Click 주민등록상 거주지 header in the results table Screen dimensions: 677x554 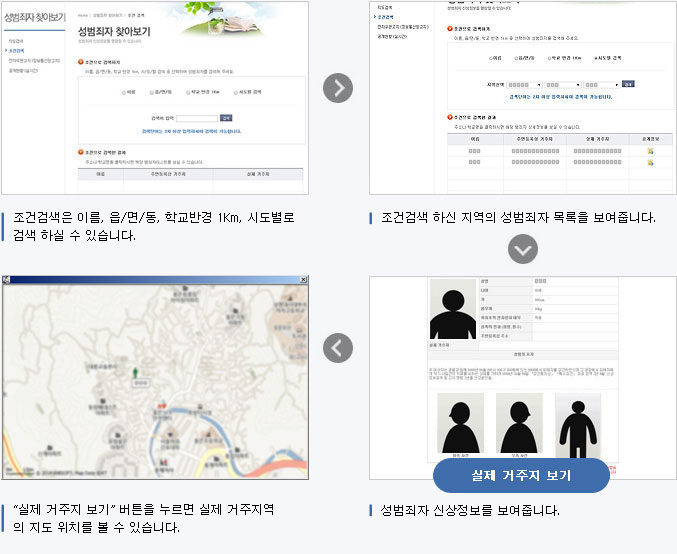pyautogui.click(x=535, y=139)
